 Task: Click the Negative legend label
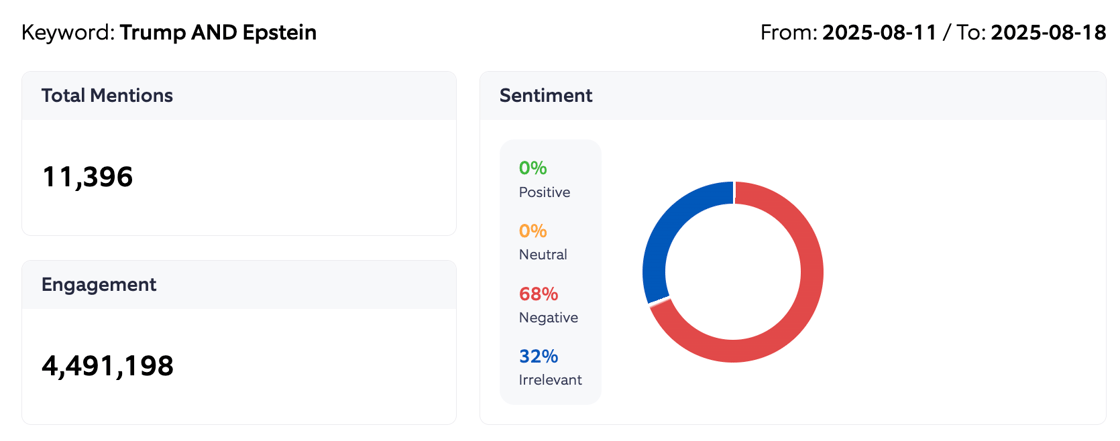[548, 318]
